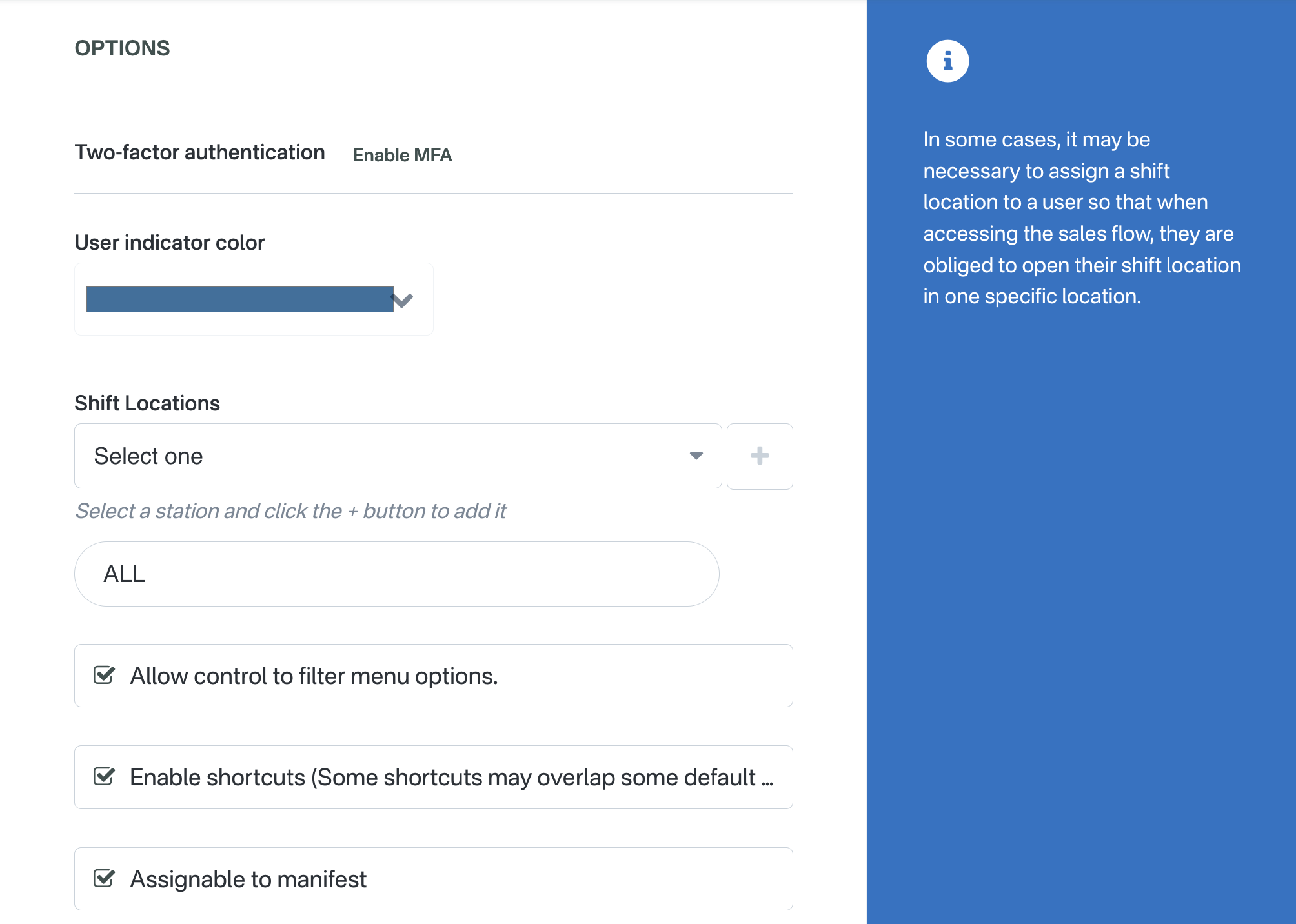Add the selected shift location with plus button
This screenshot has height=924, width=1296.
click(x=760, y=456)
